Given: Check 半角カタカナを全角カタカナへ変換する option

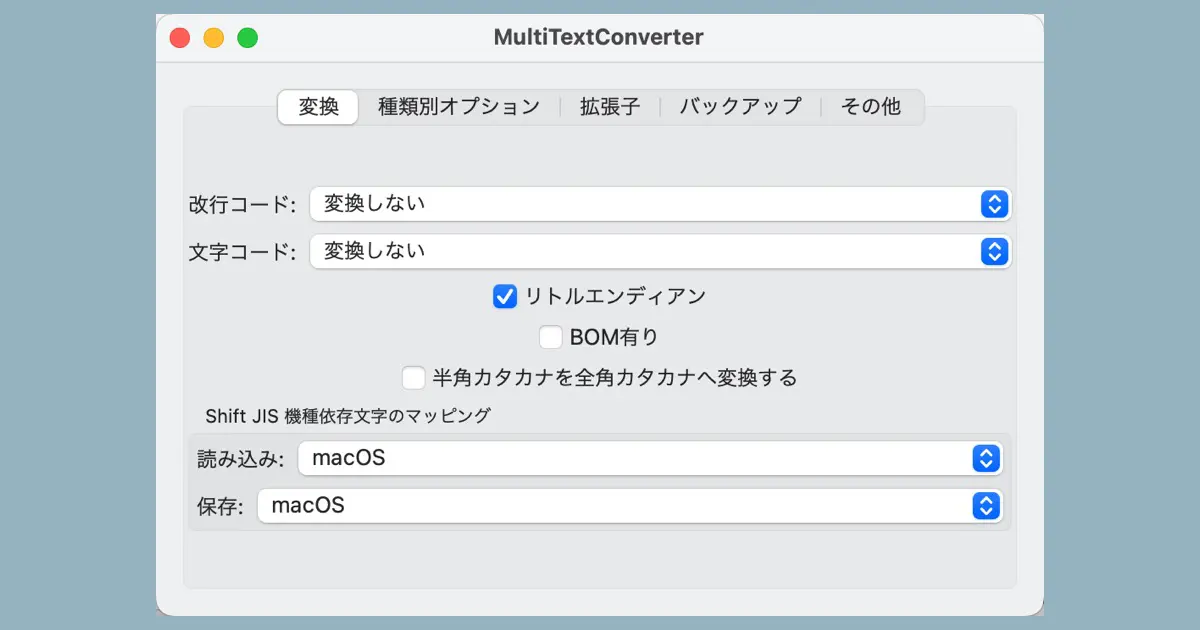Looking at the screenshot, I should [x=413, y=378].
